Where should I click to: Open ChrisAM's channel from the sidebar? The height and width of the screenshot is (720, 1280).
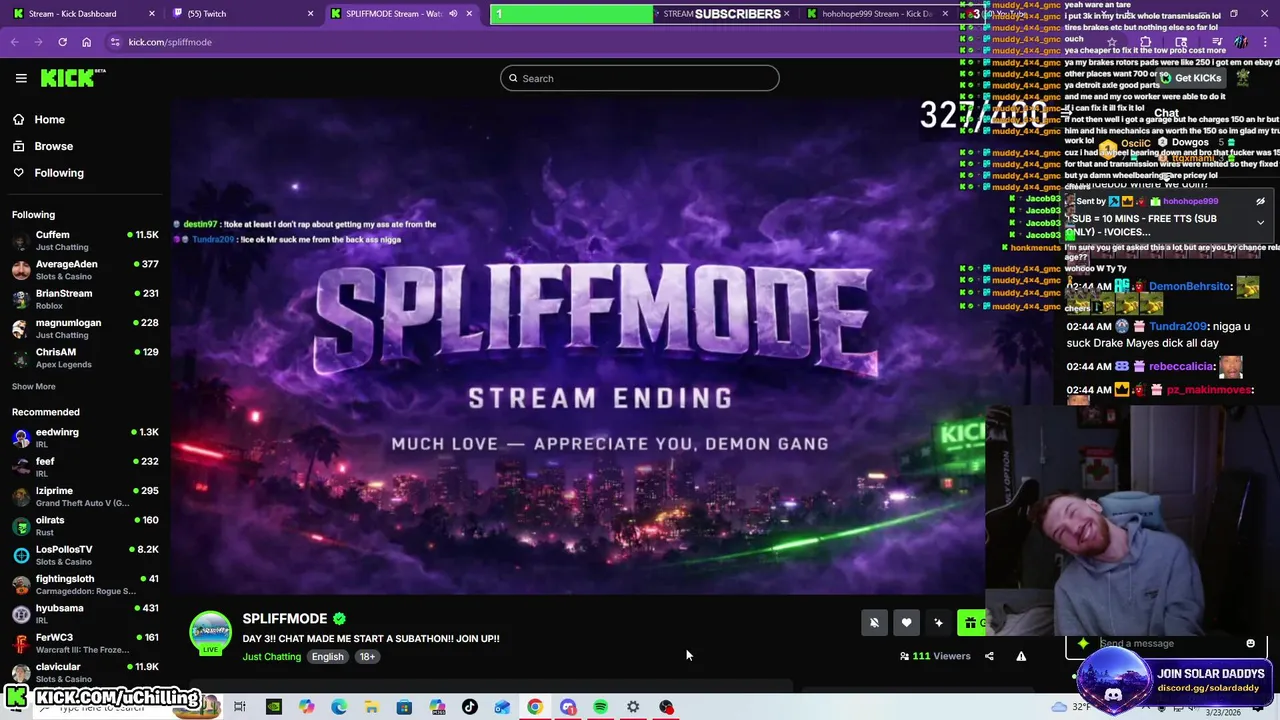[85, 358]
